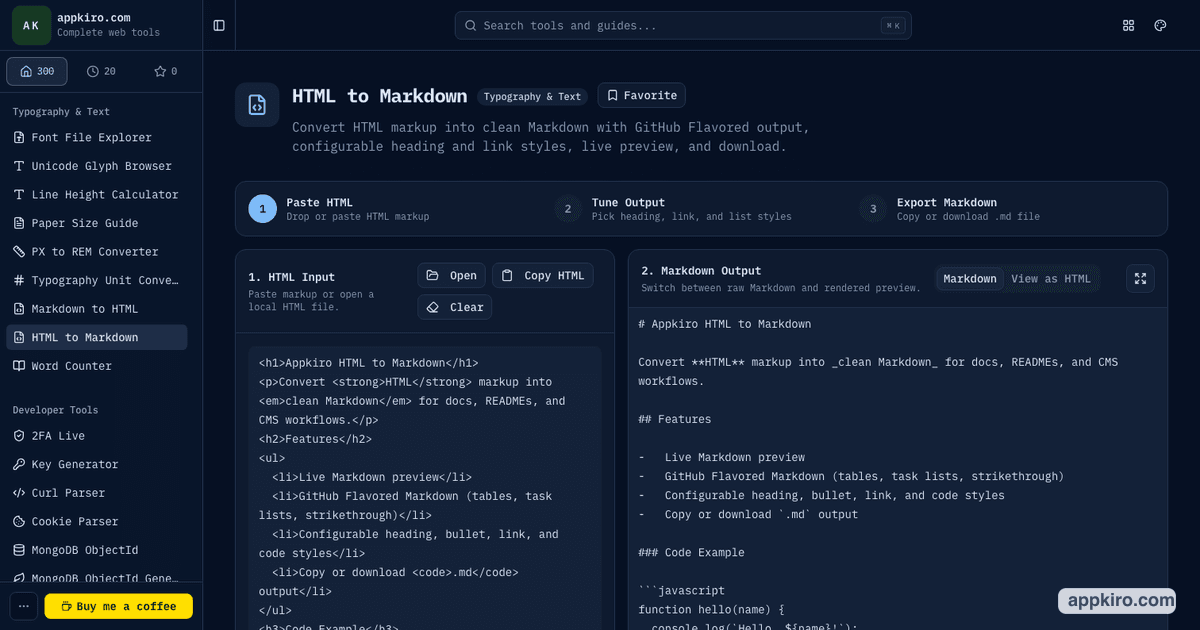Screen dimensions: 1200x630
Task: Click inside the Markdown output area
Action: 898,470
